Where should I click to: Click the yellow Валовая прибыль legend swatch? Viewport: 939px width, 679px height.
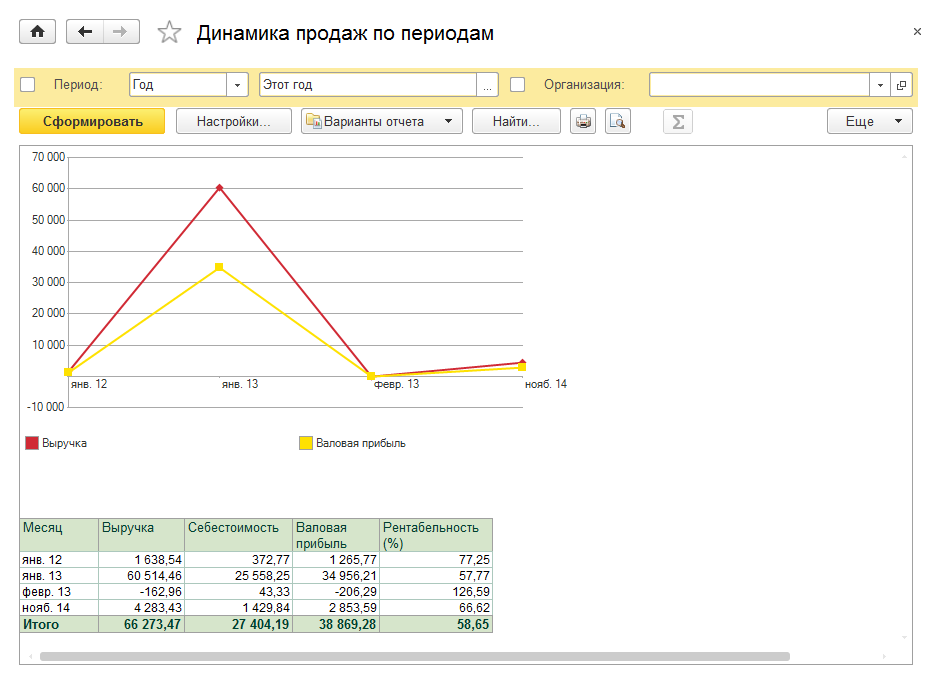(x=306, y=443)
